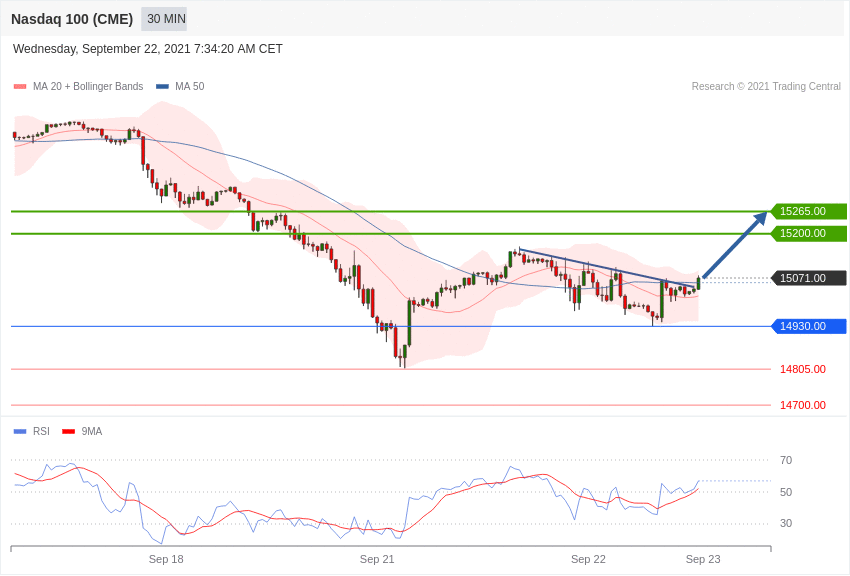Viewport: 850px width, 576px height.
Task: Click the blue MA 50 legend swatch
Action: (x=162, y=86)
